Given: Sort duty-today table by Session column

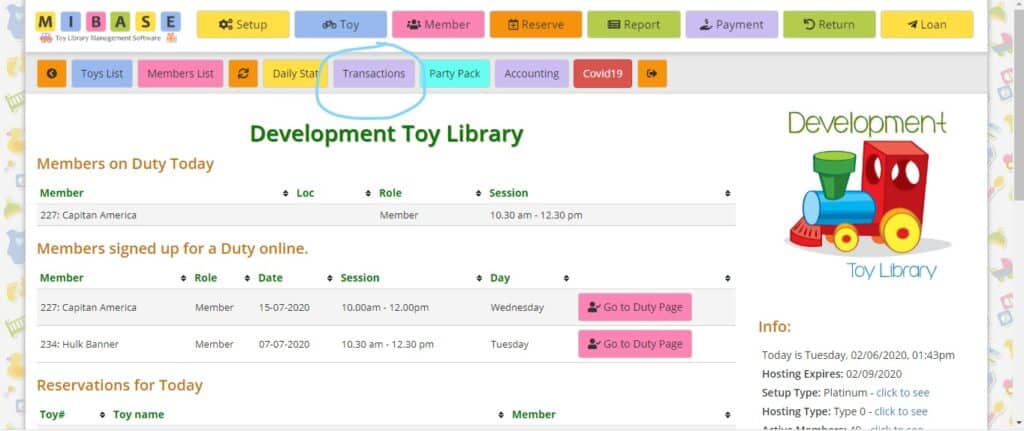Looking at the screenshot, I should pyautogui.click(x=611, y=193).
